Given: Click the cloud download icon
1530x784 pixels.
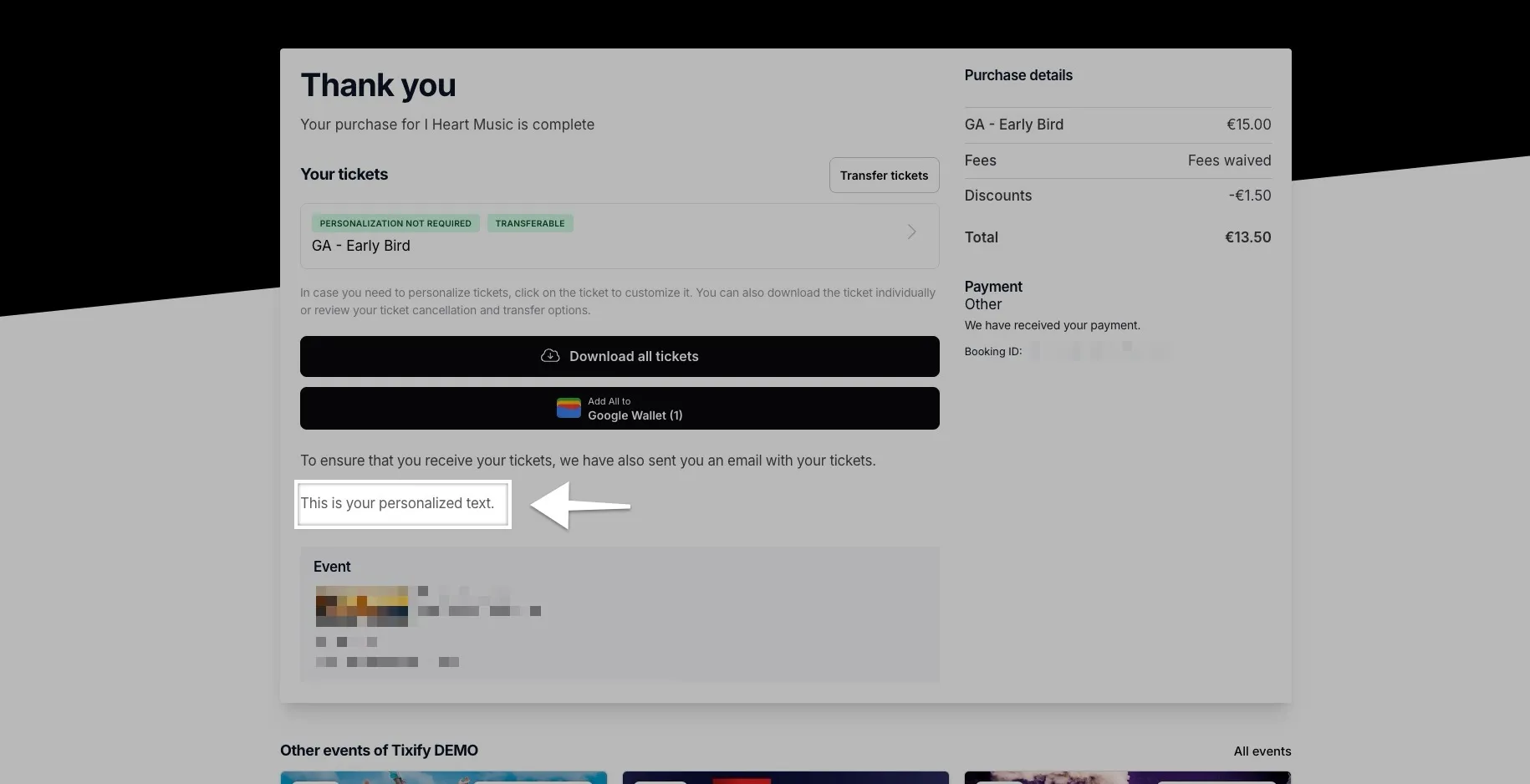Looking at the screenshot, I should click(550, 356).
